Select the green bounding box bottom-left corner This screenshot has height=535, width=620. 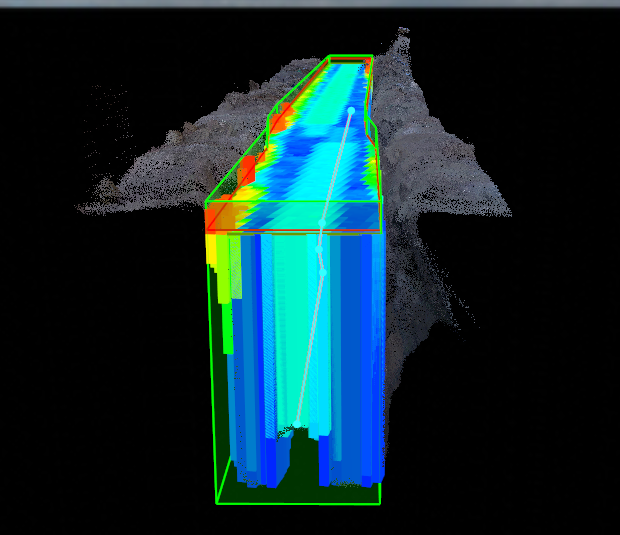tap(218, 502)
